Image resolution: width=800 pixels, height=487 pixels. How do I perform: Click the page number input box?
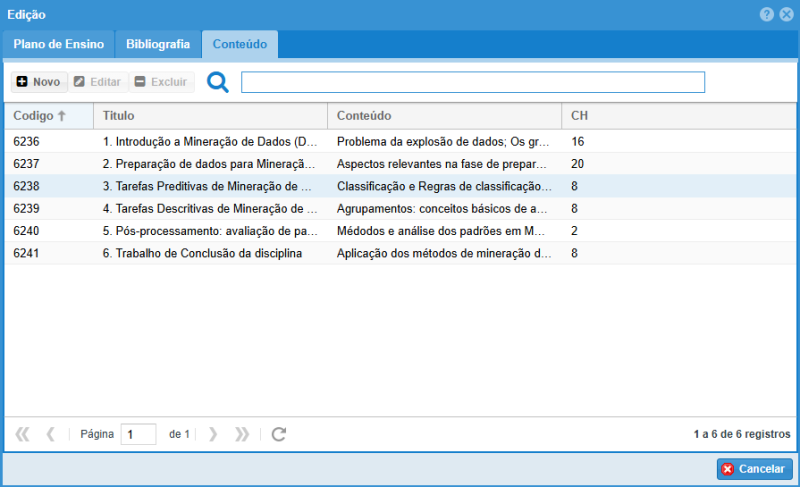[138, 434]
